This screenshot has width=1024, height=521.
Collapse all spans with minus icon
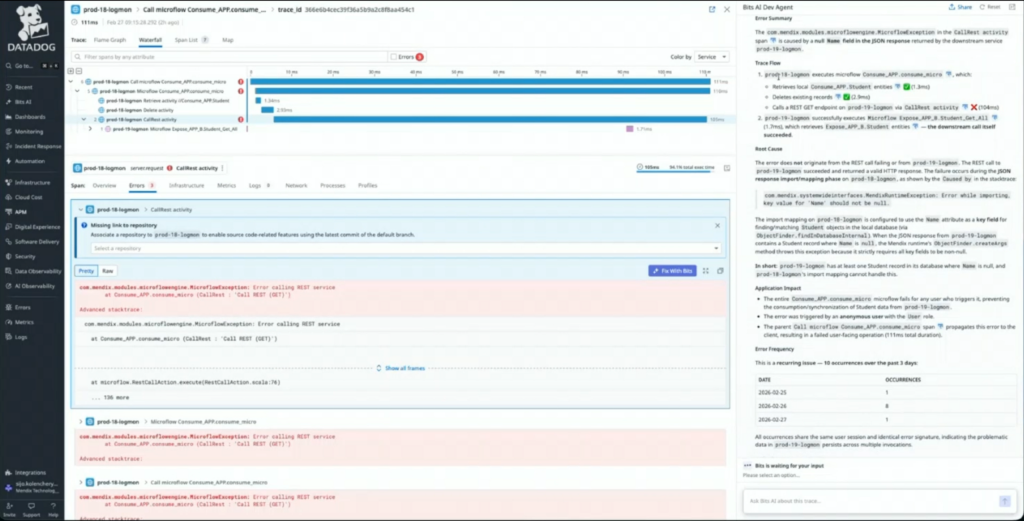79,71
